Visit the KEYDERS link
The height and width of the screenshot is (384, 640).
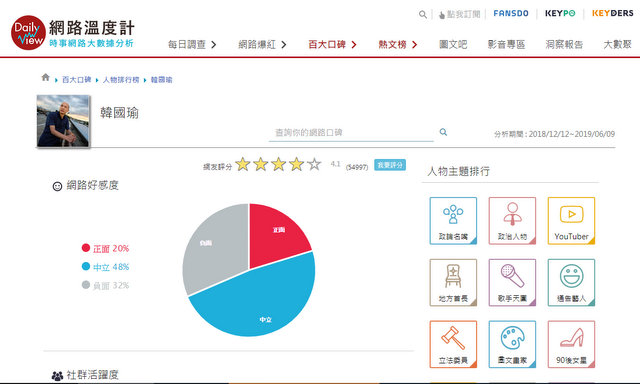click(613, 13)
